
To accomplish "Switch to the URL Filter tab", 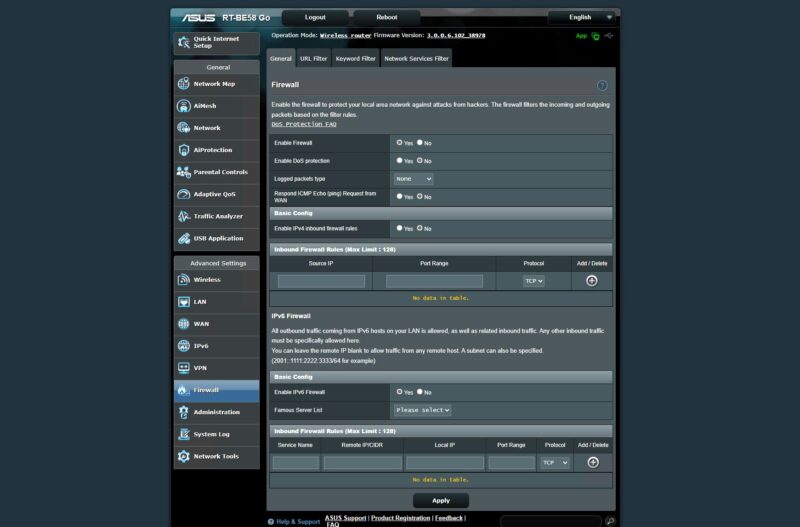I will pos(313,59).
